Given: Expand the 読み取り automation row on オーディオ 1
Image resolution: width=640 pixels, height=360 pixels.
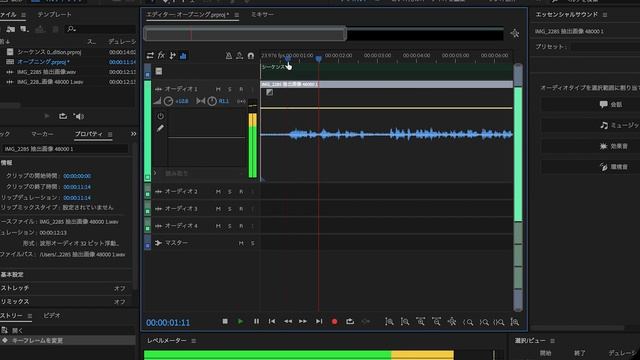Looking at the screenshot, I should coord(155,173).
